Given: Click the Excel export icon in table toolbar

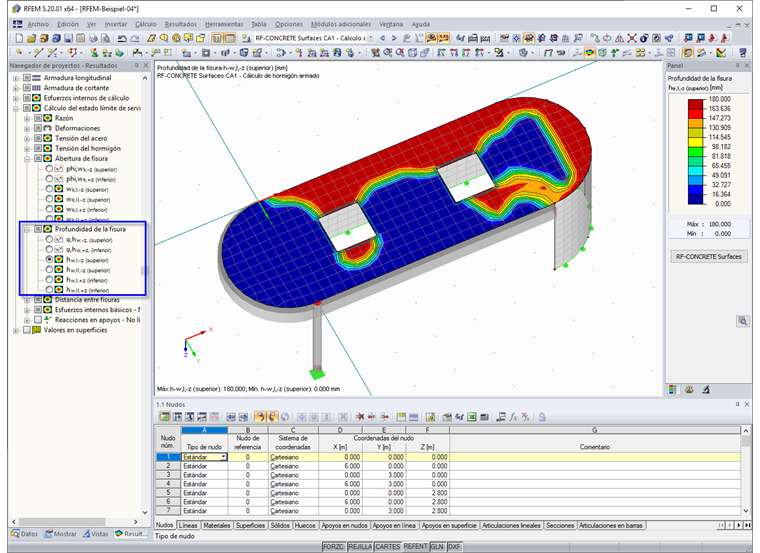Looking at the screenshot, I should click(x=472, y=417).
